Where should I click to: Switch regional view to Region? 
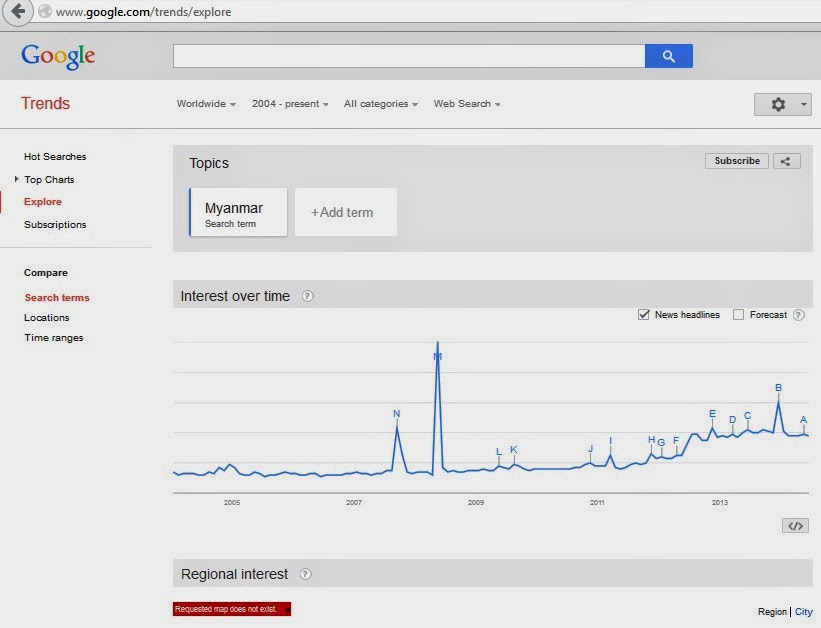[772, 612]
